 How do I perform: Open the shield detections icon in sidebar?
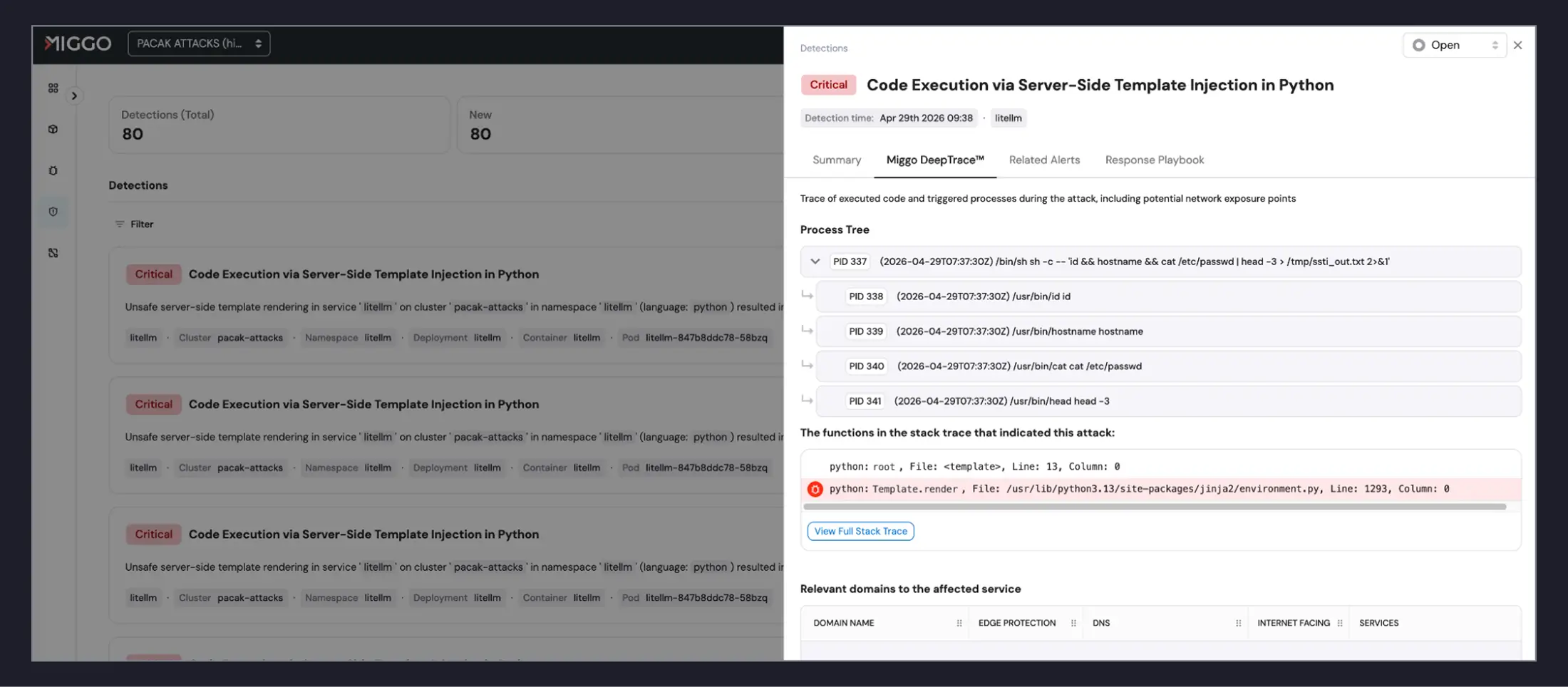coord(53,212)
